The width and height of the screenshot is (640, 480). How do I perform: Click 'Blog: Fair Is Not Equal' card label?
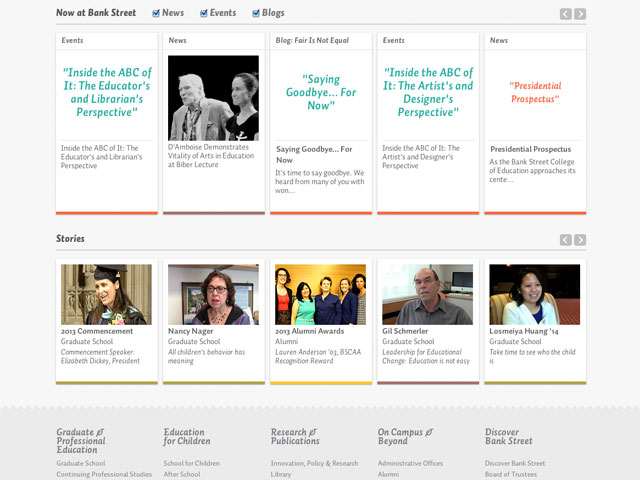coord(312,40)
